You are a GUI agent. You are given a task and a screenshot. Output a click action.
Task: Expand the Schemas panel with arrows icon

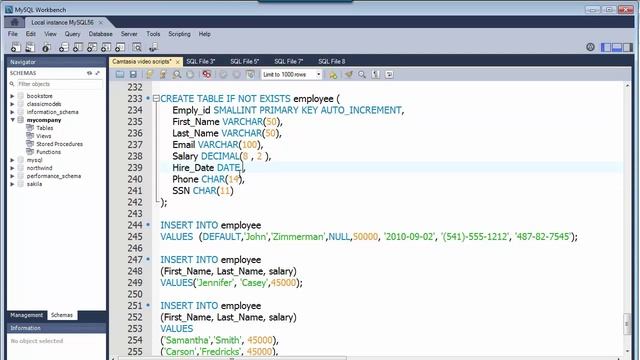click(98, 73)
